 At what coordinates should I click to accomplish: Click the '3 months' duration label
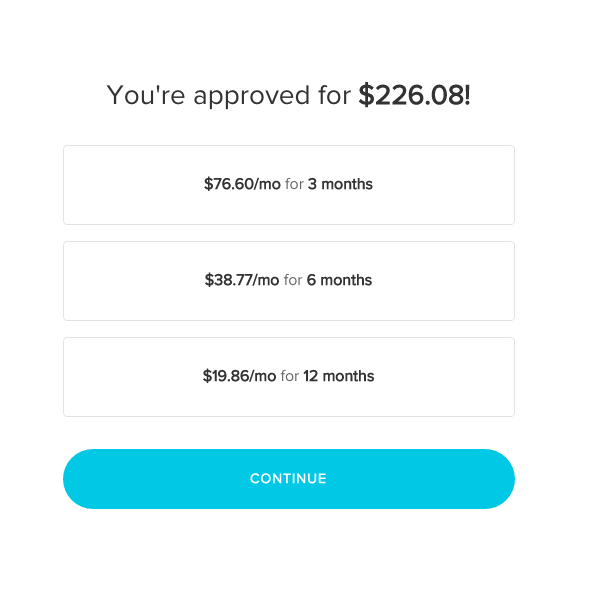click(340, 184)
